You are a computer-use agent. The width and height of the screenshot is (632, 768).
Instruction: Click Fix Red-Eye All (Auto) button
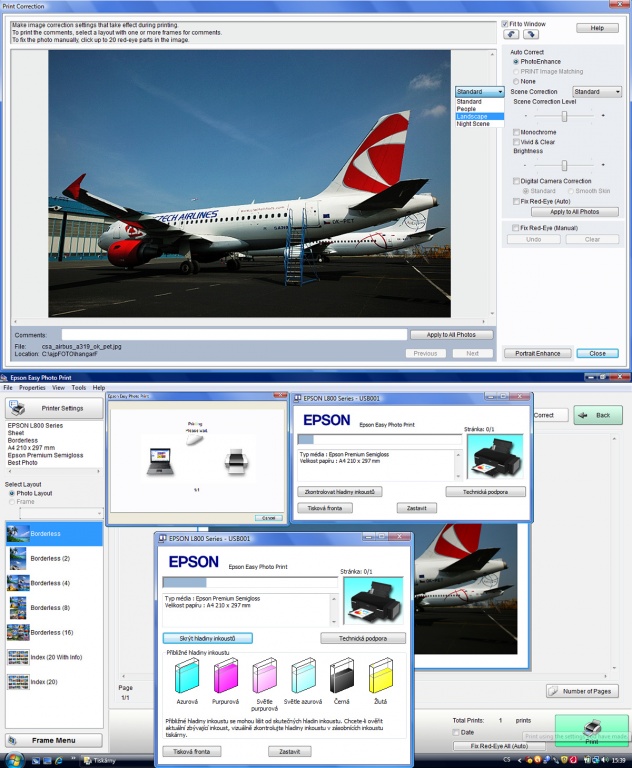499,746
